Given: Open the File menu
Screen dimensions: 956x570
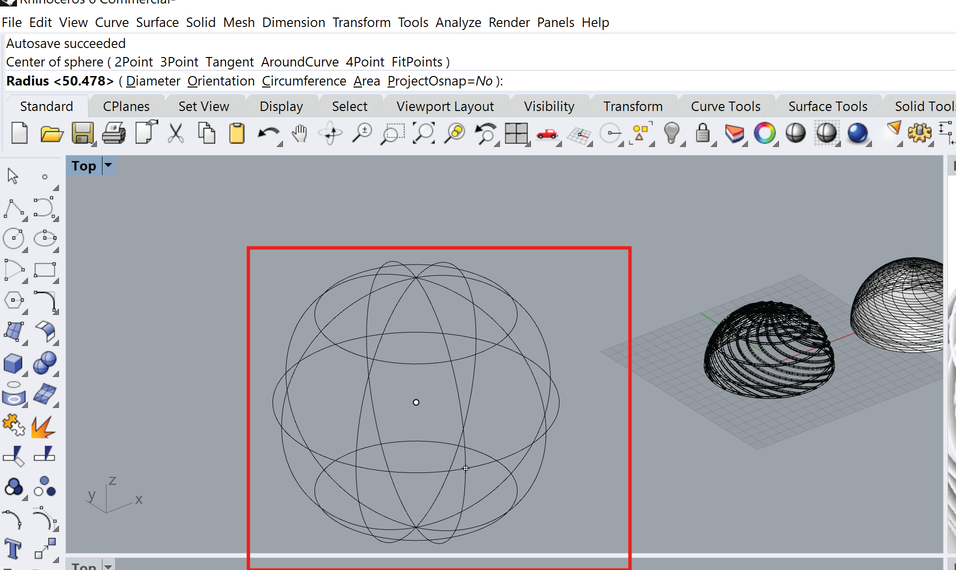Looking at the screenshot, I should [x=12, y=23].
